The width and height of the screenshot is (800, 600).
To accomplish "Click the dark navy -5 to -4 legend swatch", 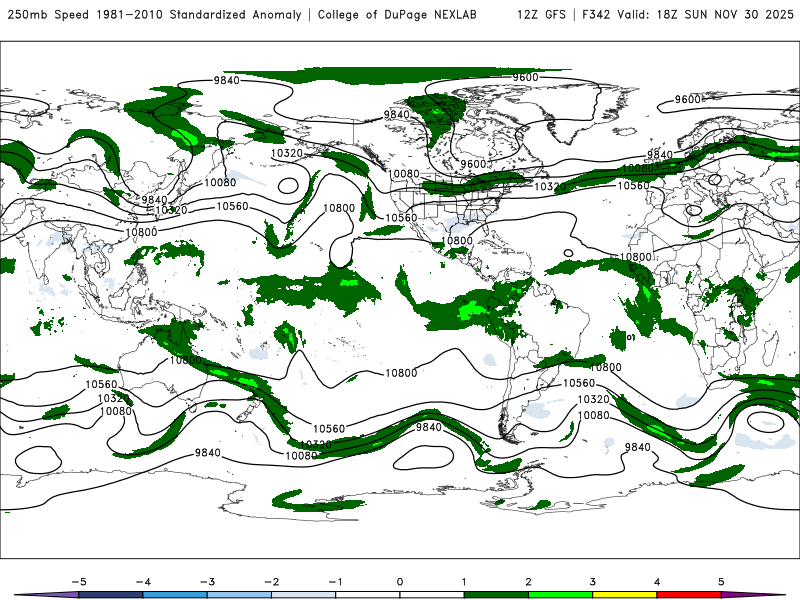I will coord(111,595).
